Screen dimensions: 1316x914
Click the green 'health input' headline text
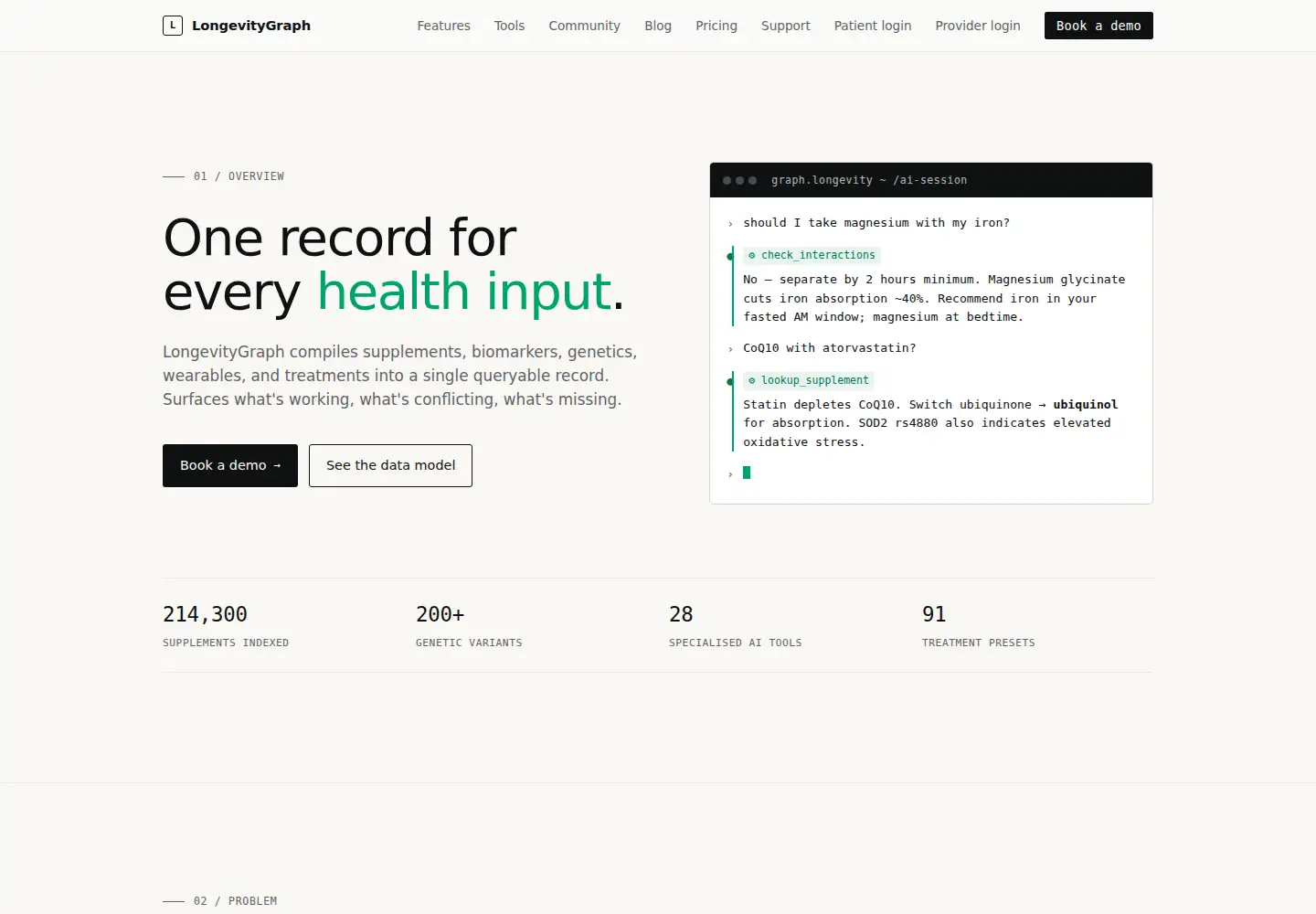(464, 292)
